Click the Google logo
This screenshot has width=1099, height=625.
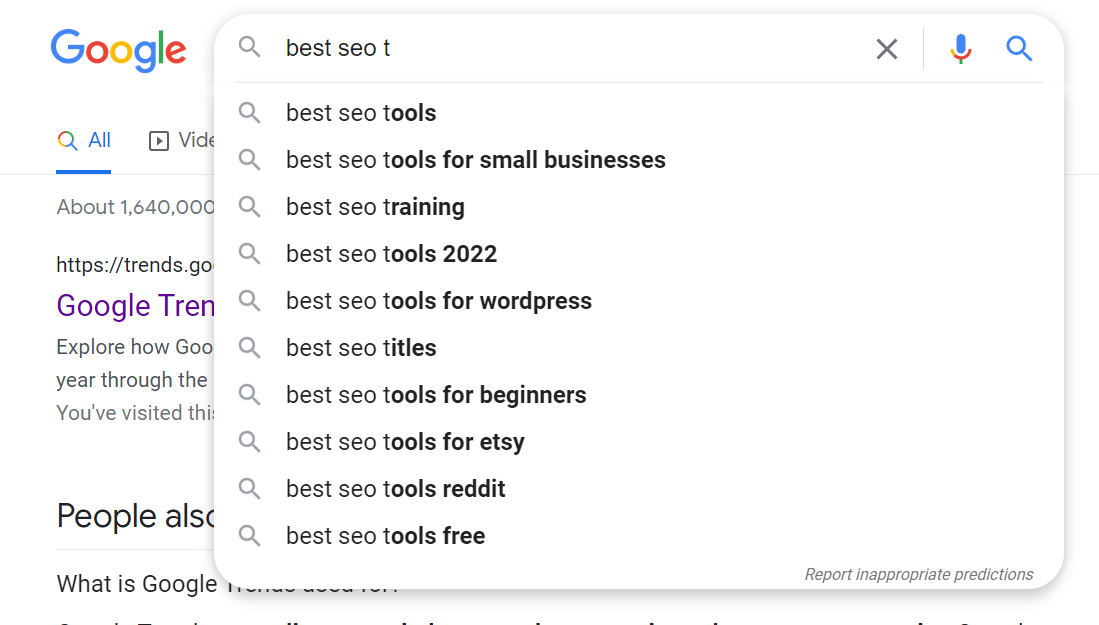tap(118, 49)
